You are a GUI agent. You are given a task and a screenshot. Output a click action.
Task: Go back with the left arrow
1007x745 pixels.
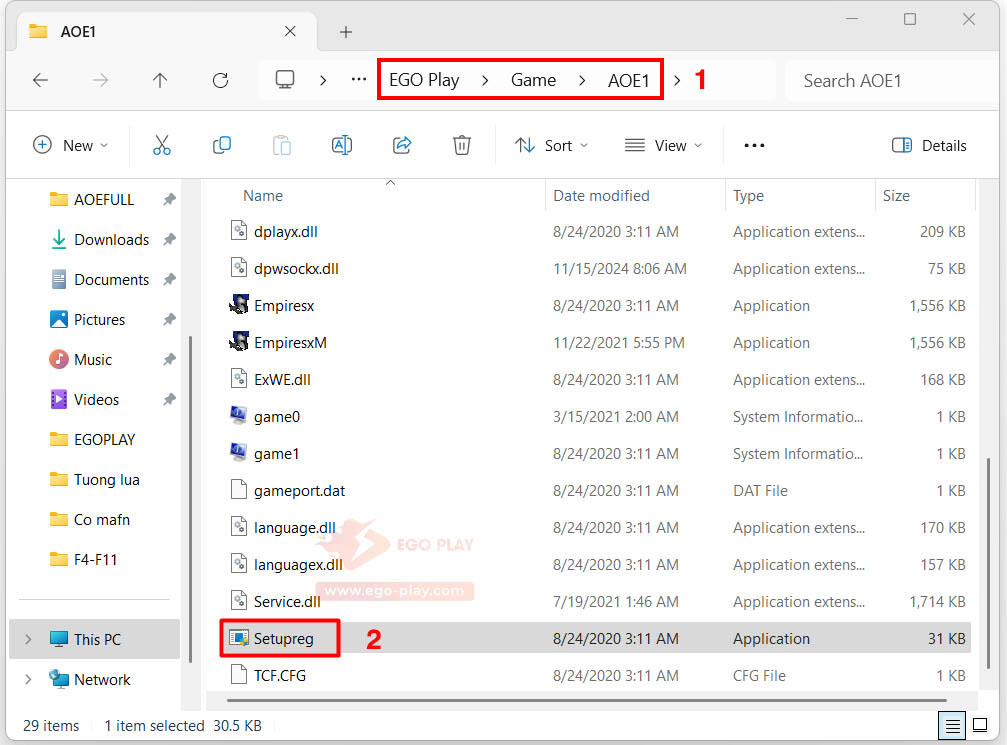(x=40, y=80)
